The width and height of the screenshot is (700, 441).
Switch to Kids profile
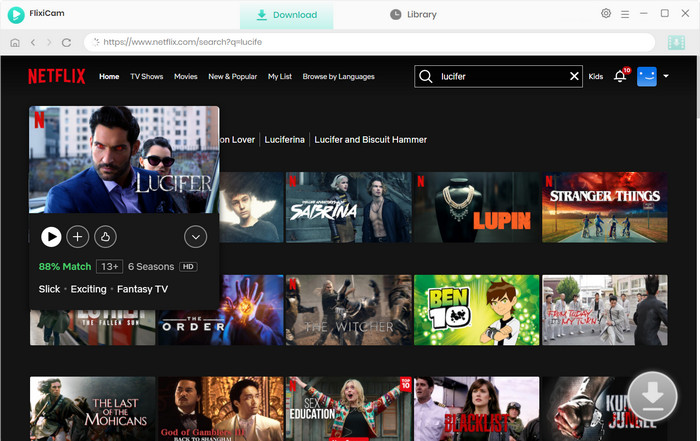596,77
